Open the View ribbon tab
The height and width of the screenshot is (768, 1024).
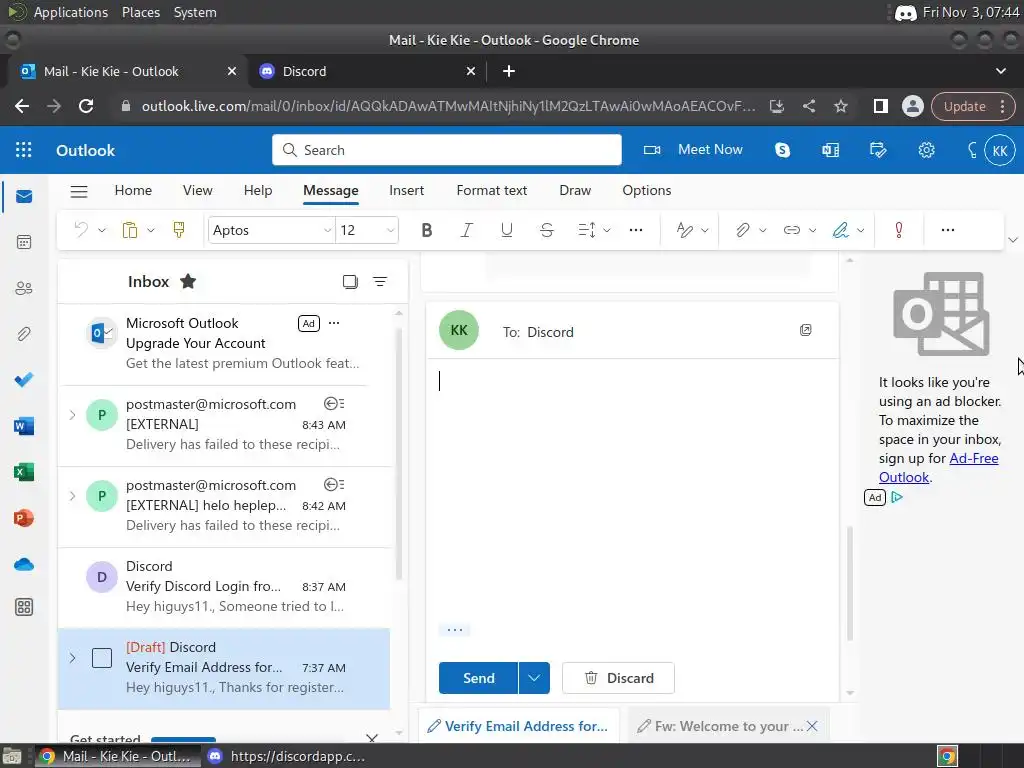click(x=197, y=191)
